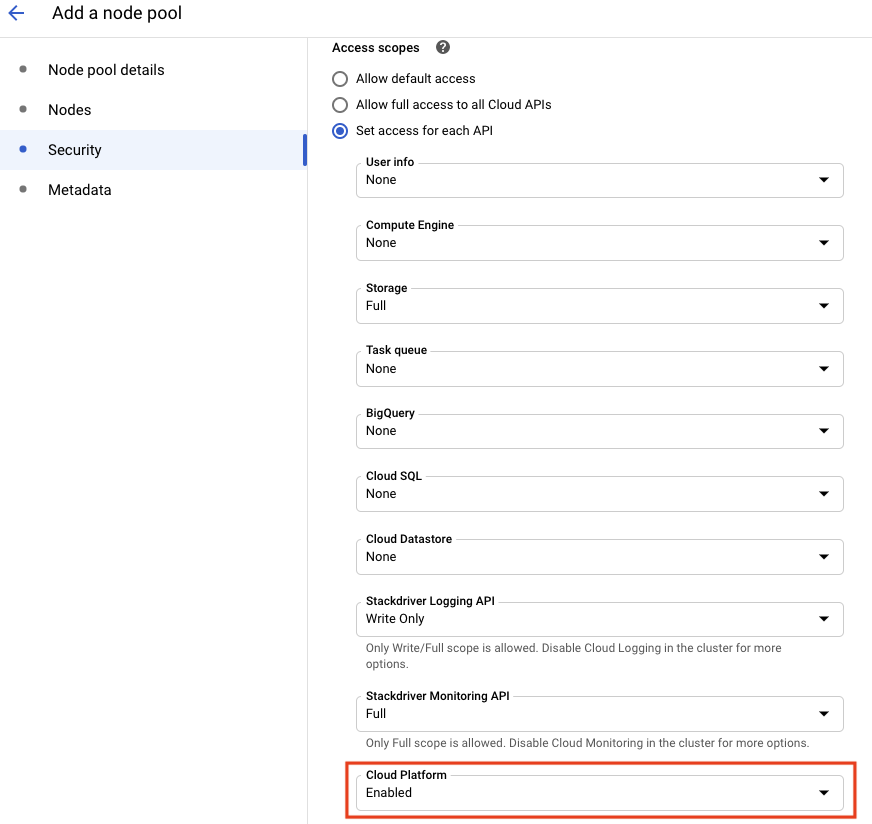The height and width of the screenshot is (824, 872).
Task: Open Stackdriver Monitoring API dropdown
Action: point(599,714)
